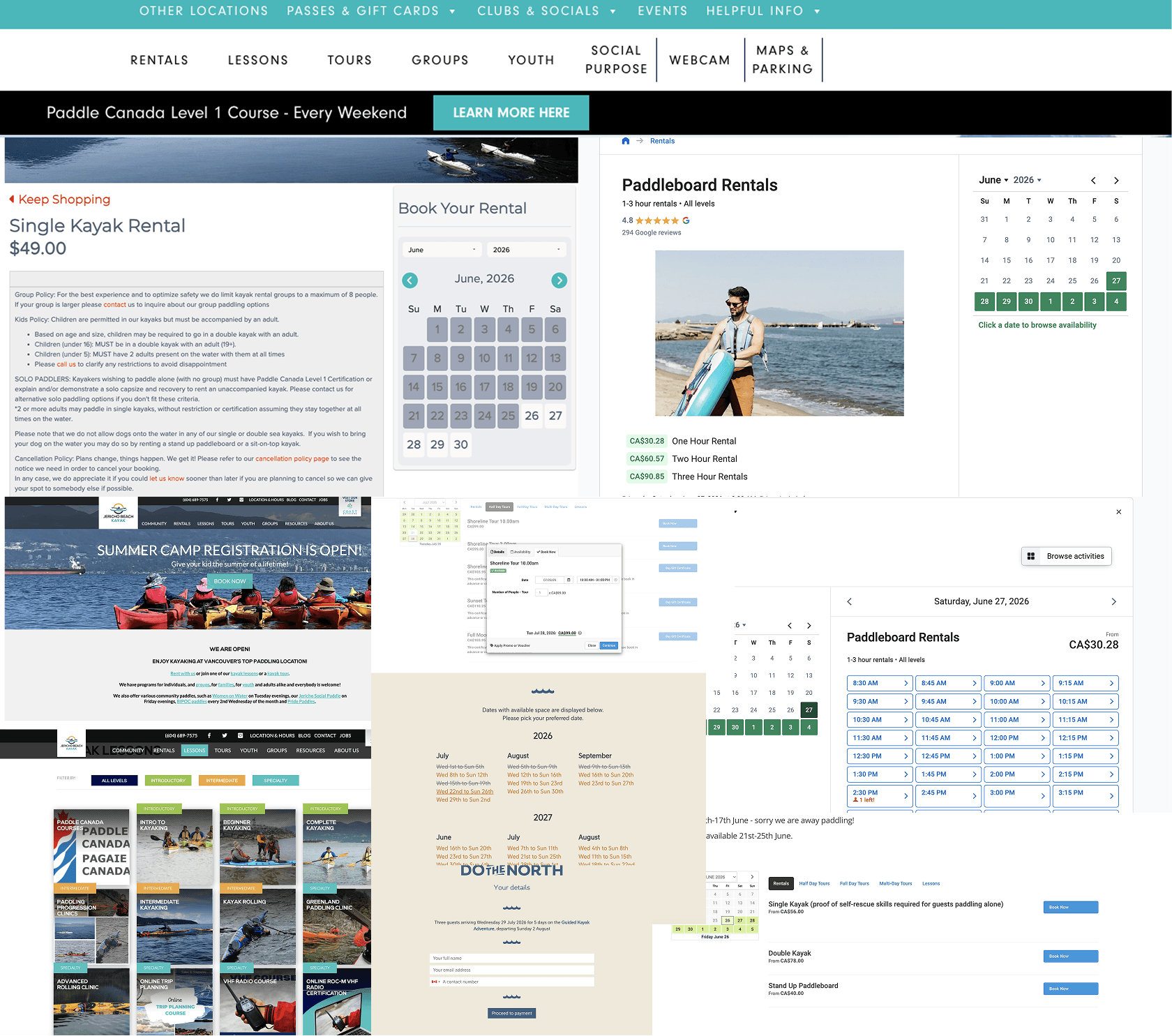Select the 10:00 AM paddleboard time slot

click(x=1016, y=701)
